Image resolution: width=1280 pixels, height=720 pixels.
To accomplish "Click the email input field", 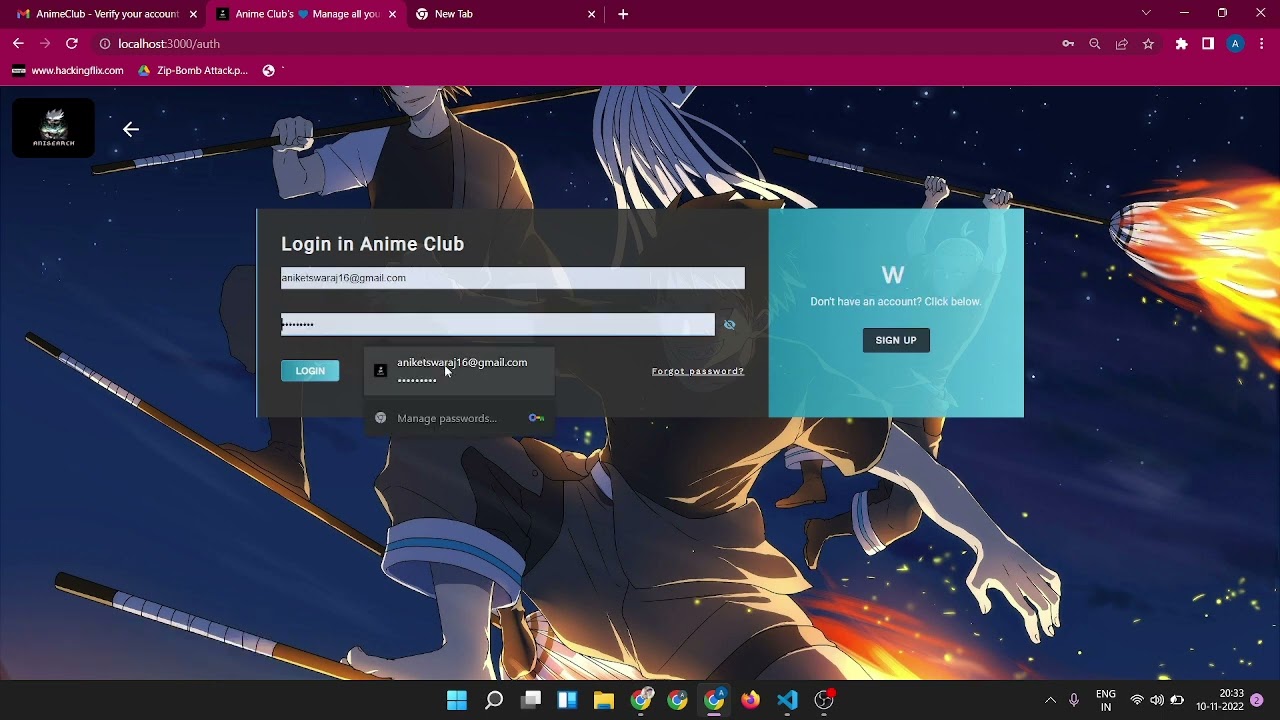I will coord(513,278).
